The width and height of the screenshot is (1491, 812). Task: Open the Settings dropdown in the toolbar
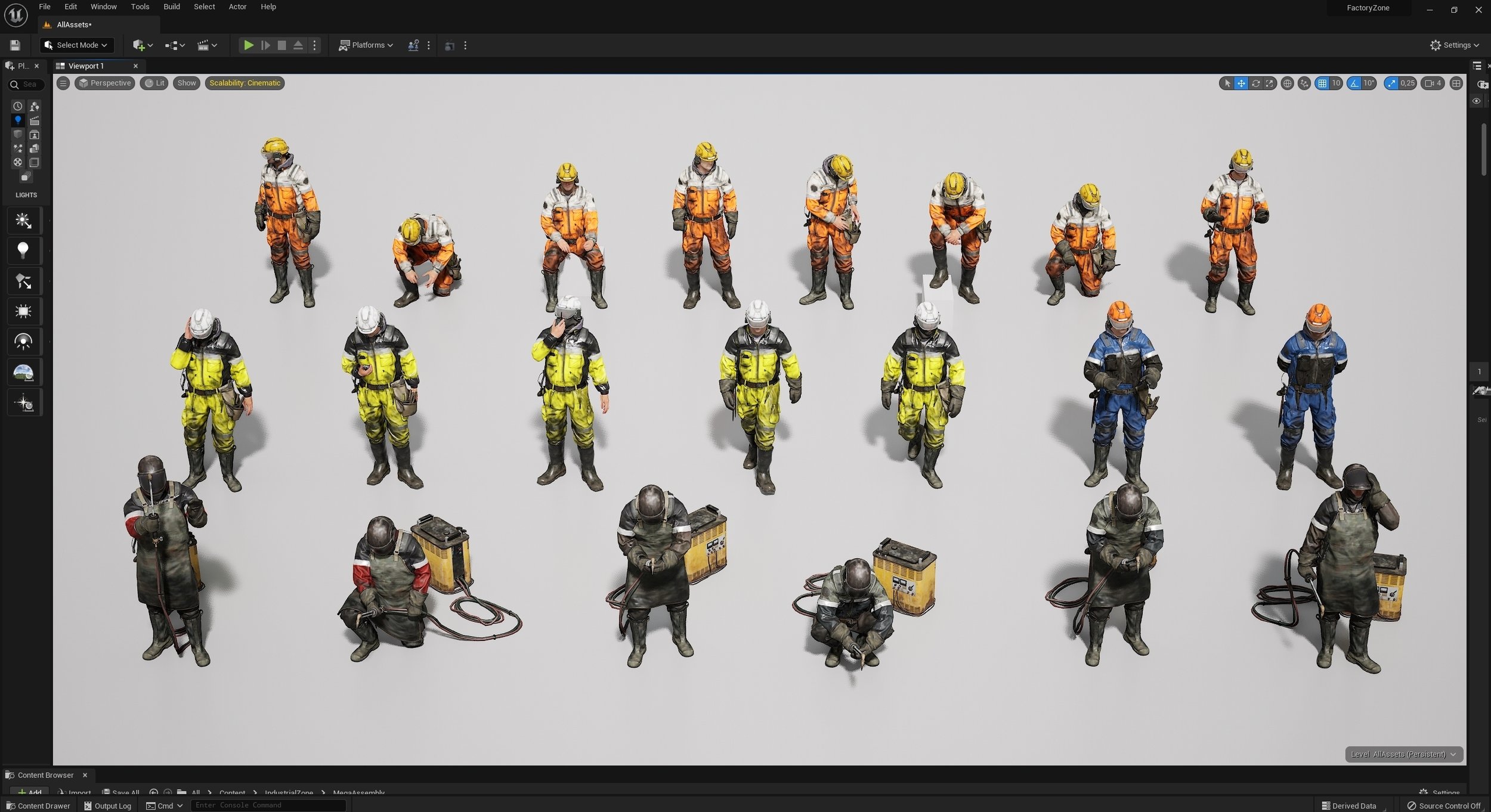click(1455, 45)
